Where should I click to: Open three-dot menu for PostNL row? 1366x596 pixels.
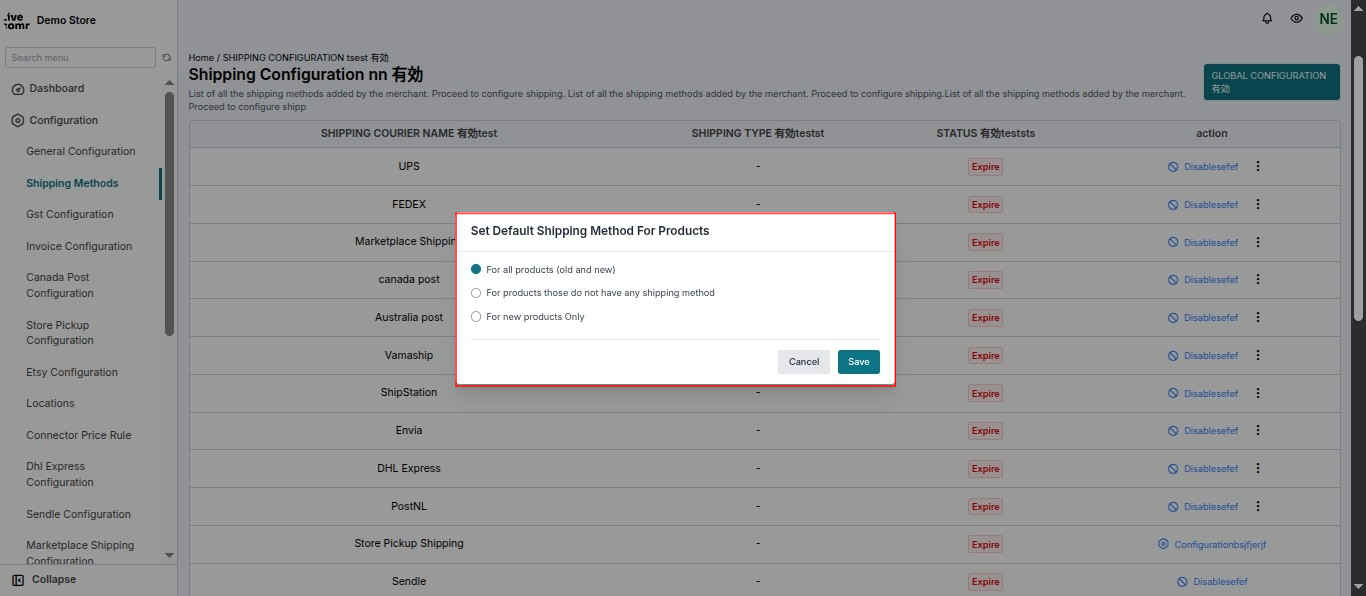1258,506
